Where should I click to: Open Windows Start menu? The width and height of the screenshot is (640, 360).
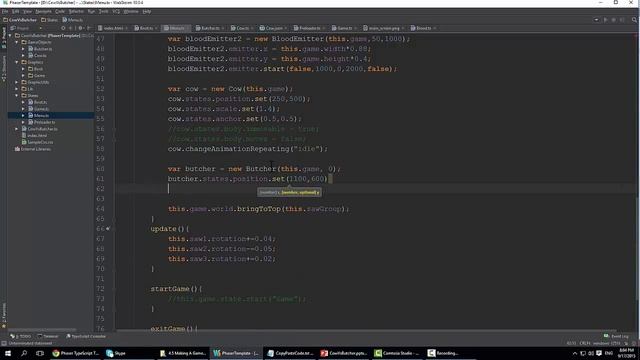pos(8,353)
